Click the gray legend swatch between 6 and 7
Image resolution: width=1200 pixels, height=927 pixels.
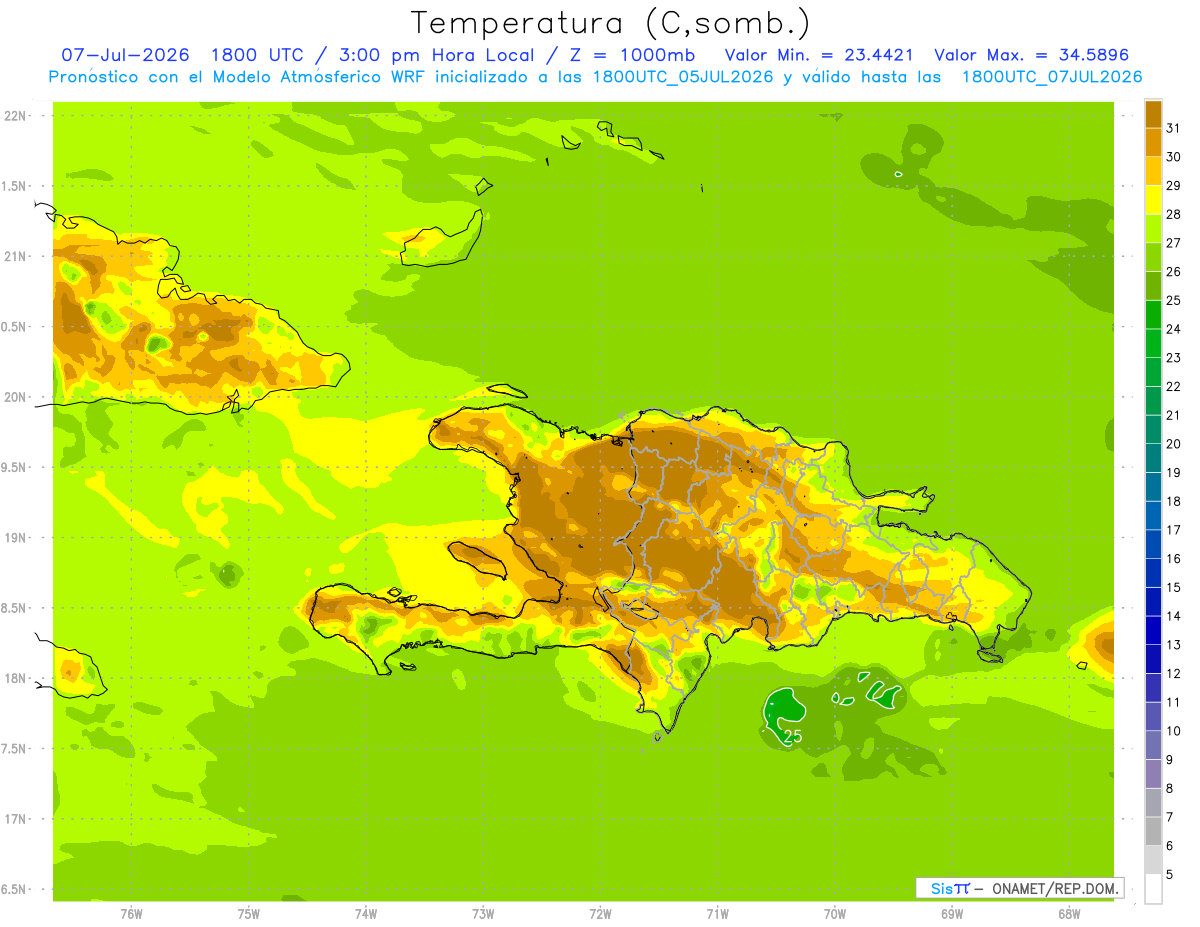pos(1153,832)
